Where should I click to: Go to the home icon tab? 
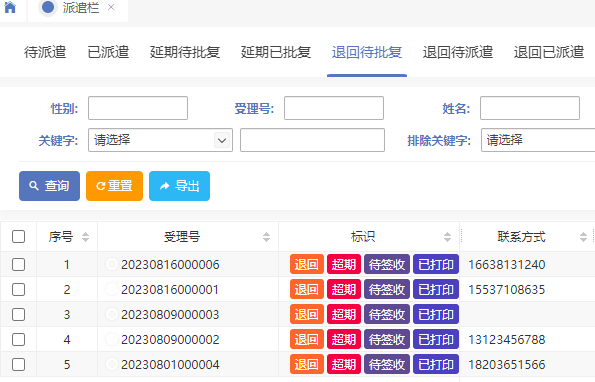tap(10, 7)
